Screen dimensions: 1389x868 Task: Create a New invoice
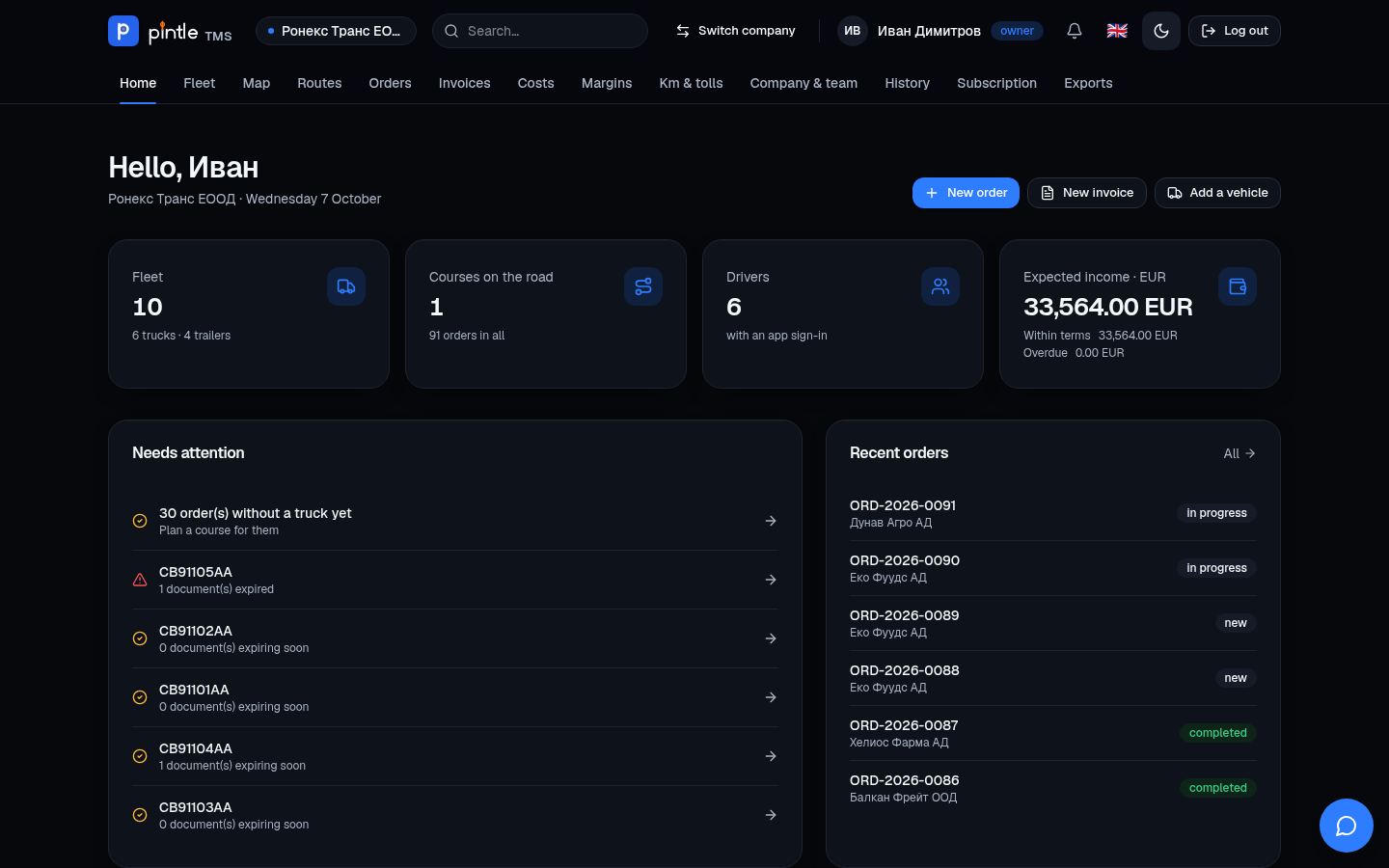coord(1087,193)
